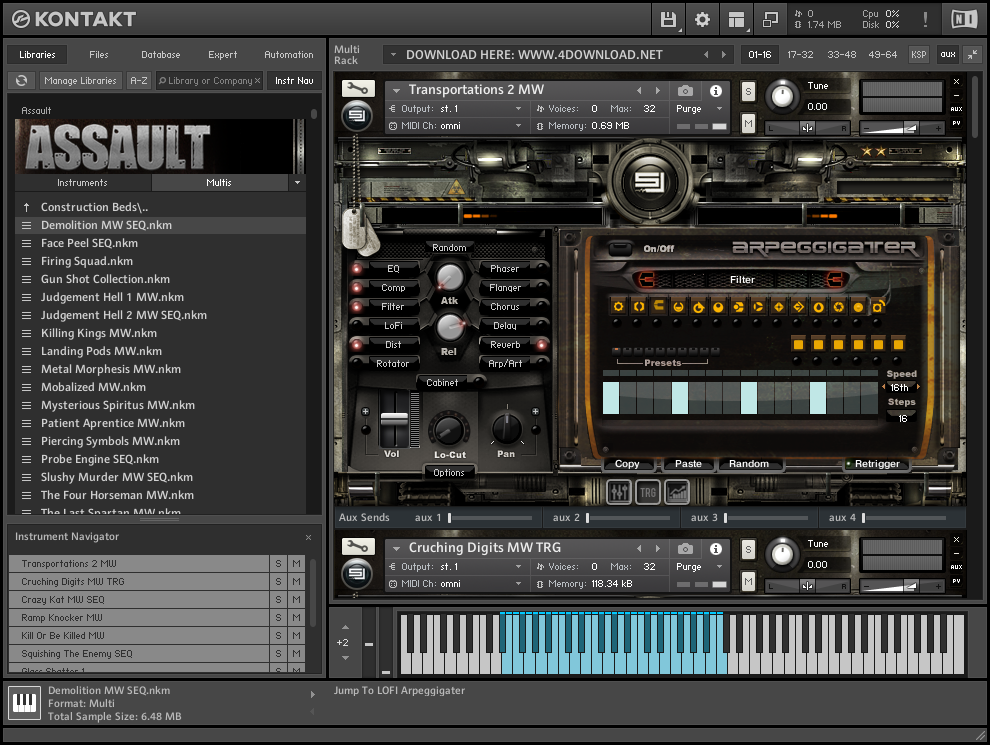Solo the Transportations 2 MW instrument header
This screenshot has height=745, width=990.
click(x=748, y=92)
